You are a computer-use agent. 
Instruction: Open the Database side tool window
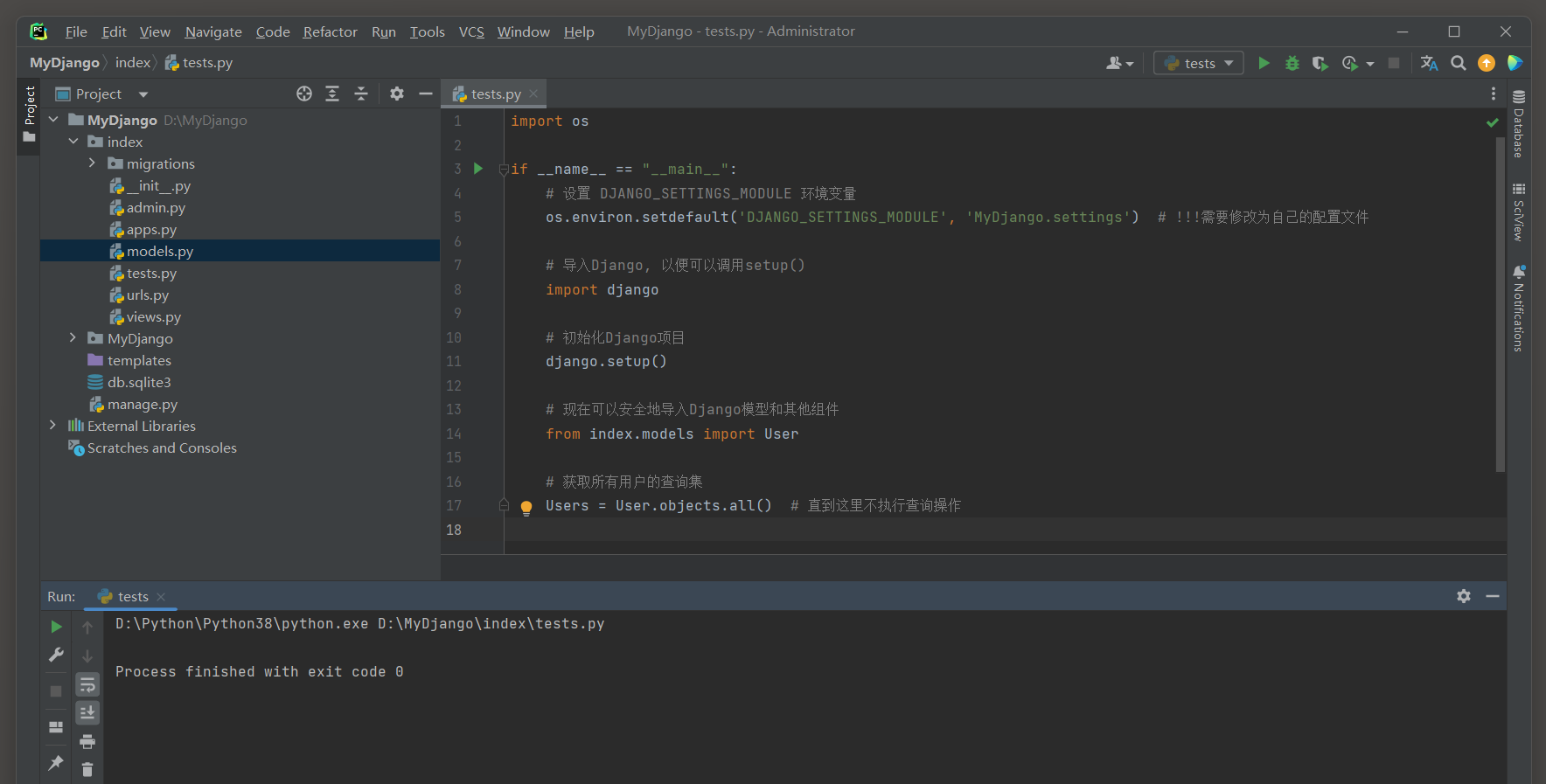pos(1519,123)
